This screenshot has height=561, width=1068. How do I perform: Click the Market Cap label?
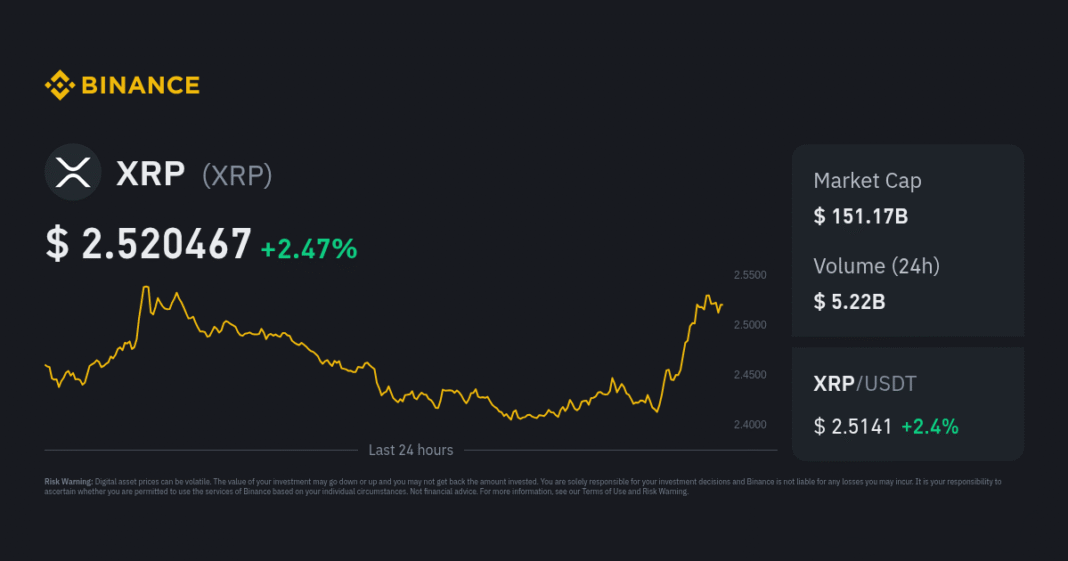coord(867,180)
